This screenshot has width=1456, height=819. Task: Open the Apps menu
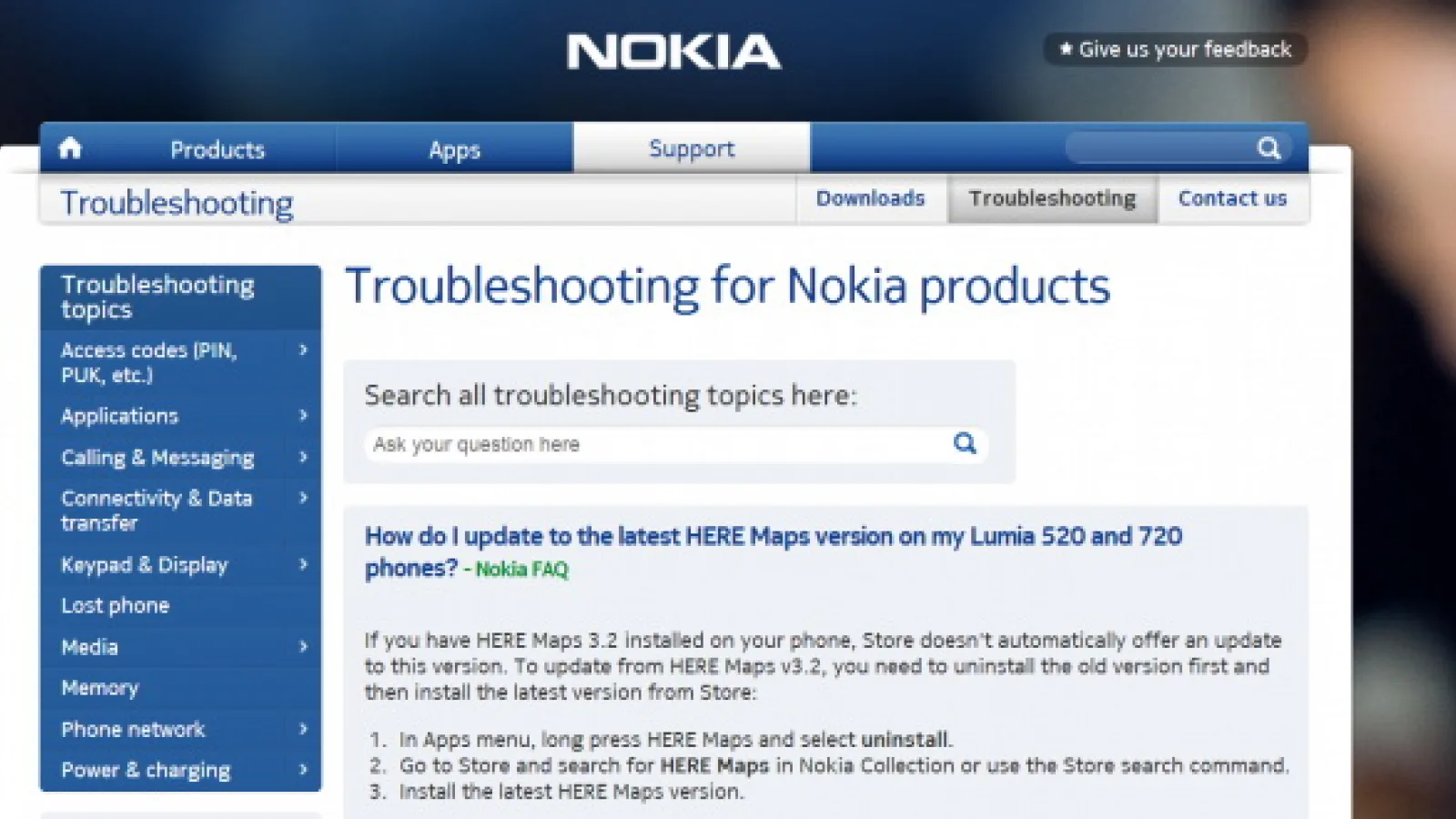pos(454,149)
